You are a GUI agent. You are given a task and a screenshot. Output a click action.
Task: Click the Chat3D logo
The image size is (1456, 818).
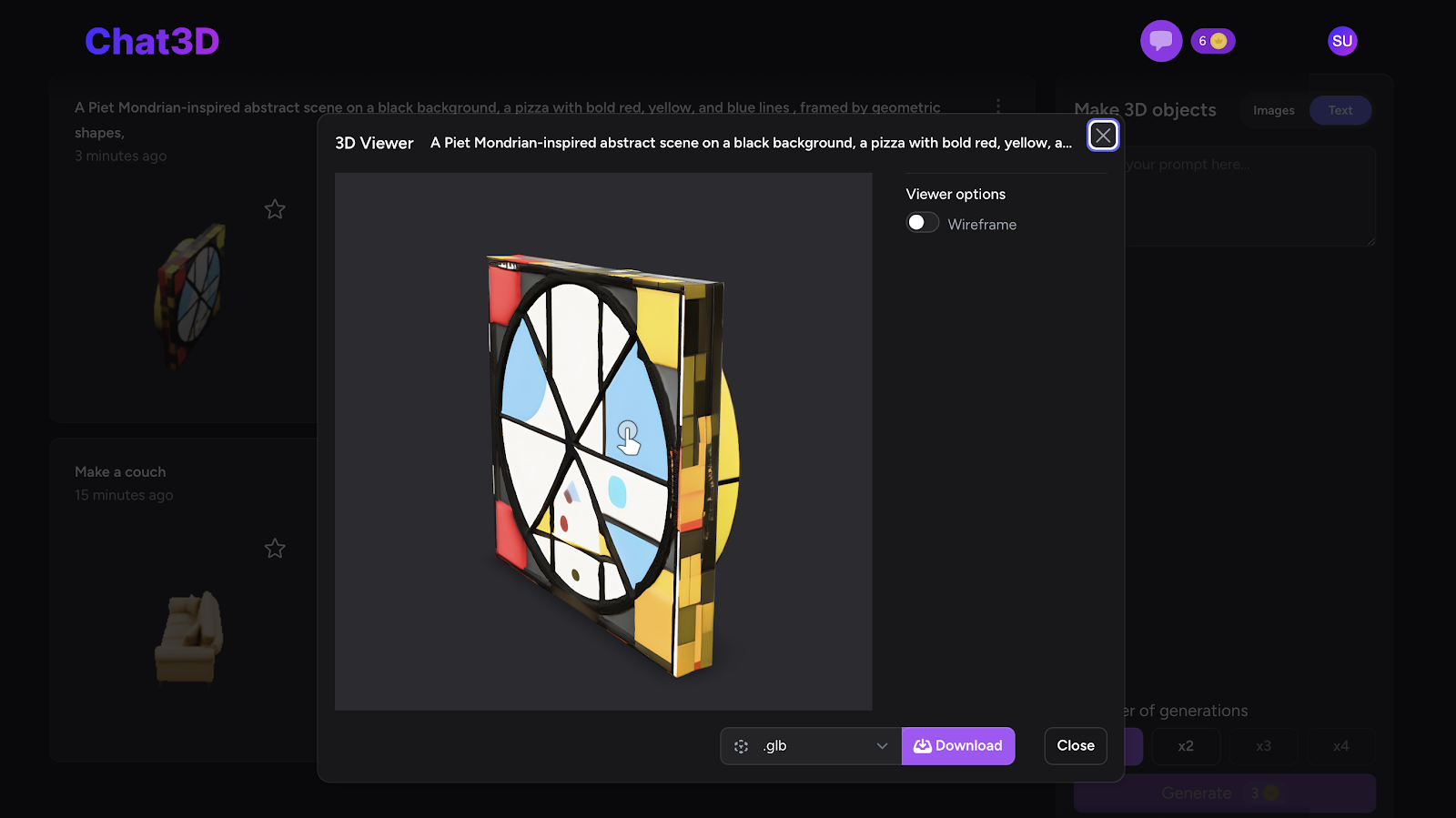click(152, 42)
